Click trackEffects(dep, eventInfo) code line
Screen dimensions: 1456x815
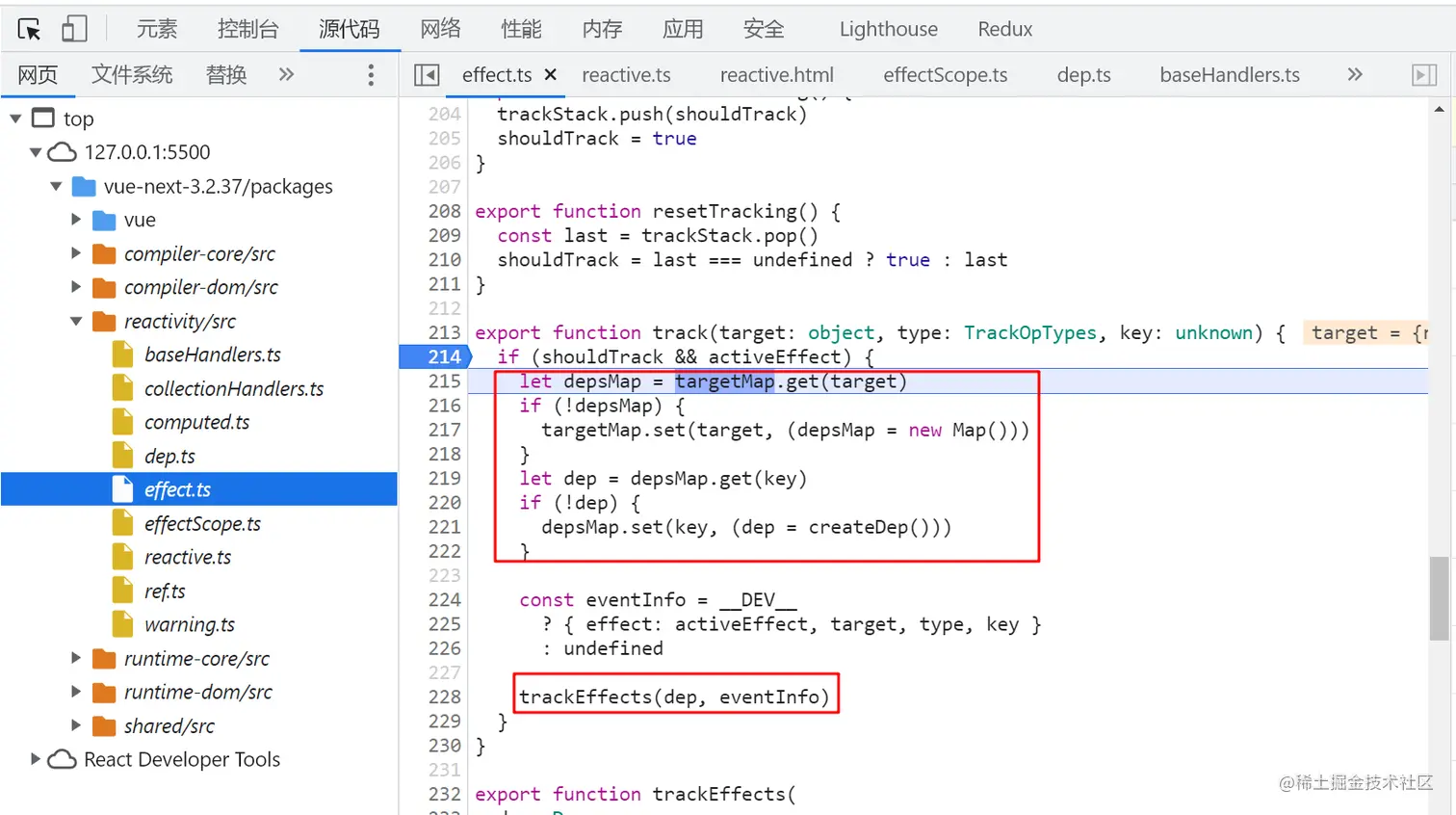674,697
